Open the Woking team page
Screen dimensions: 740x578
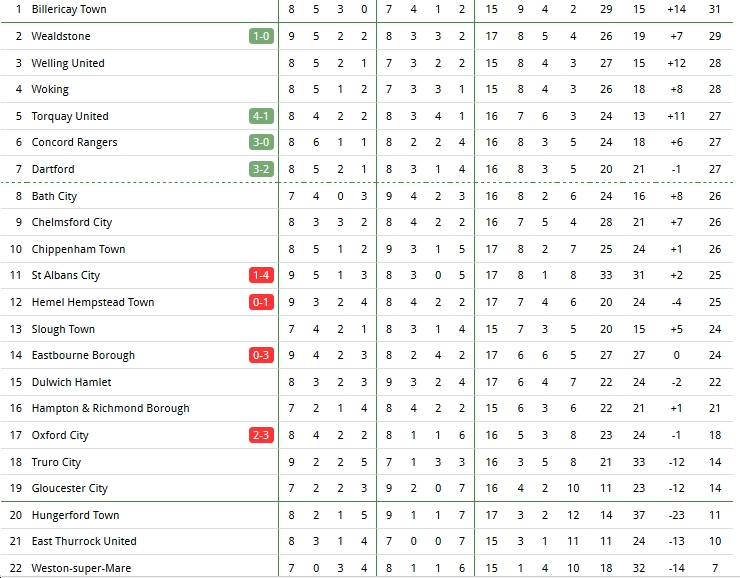pyautogui.click(x=50, y=90)
